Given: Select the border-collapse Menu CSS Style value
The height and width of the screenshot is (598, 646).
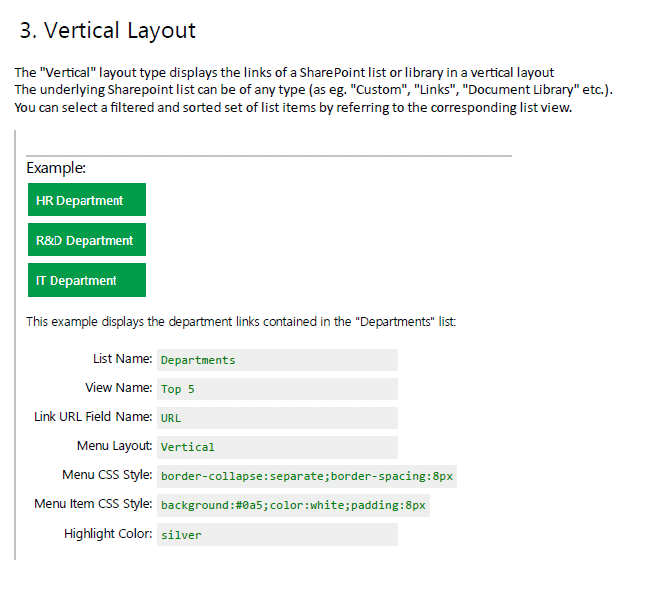Looking at the screenshot, I should pyautogui.click(x=306, y=476).
